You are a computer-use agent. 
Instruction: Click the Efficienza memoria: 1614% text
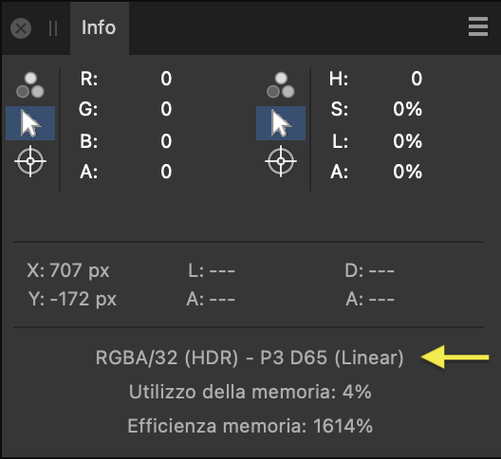pyautogui.click(x=250, y=426)
